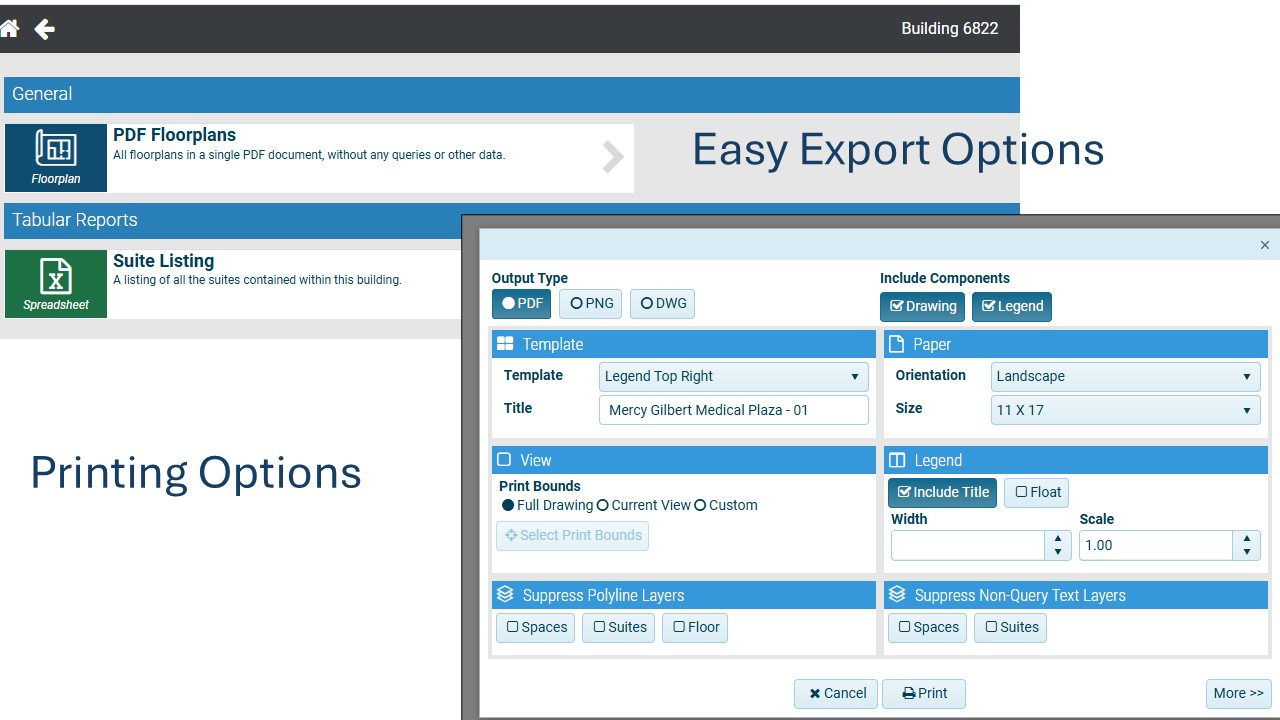Suppress Suites non-query text layer

[x=1010, y=628]
